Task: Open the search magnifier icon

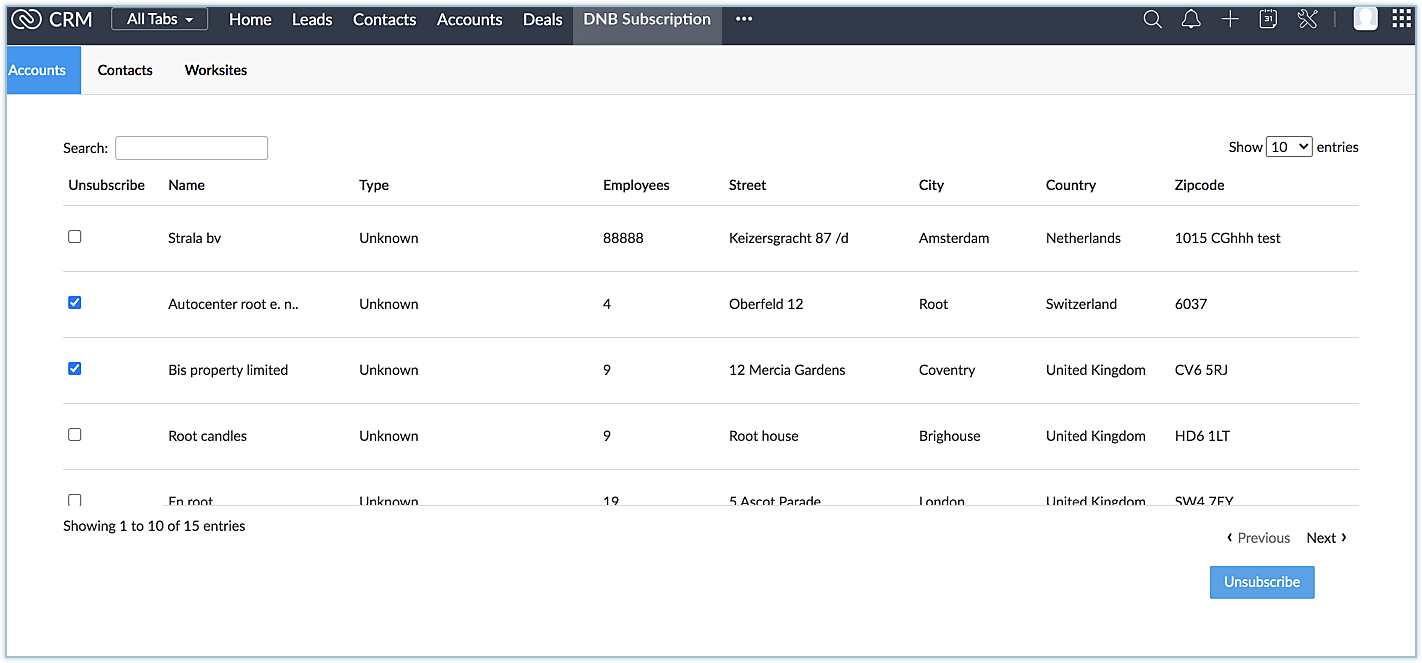Action: (1152, 19)
